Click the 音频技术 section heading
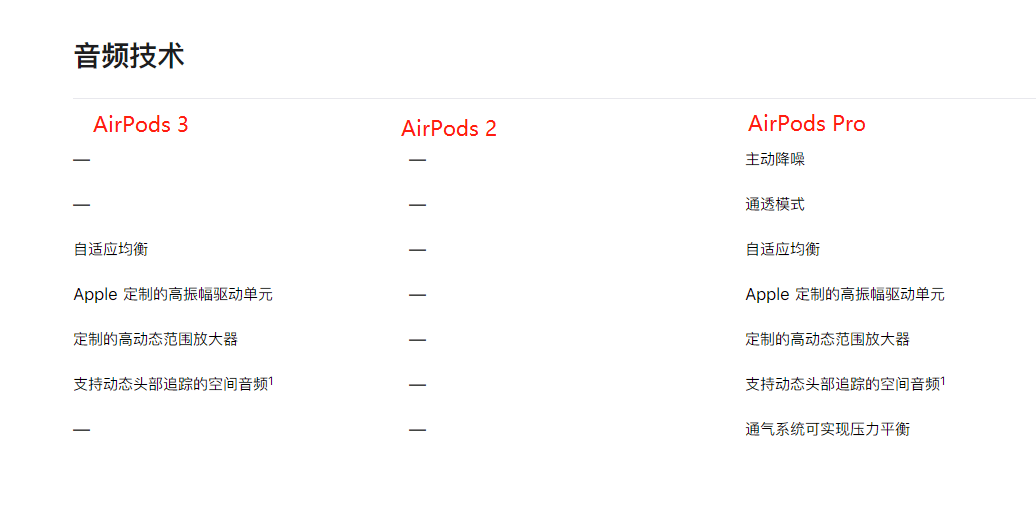1036x507 pixels. pyautogui.click(x=129, y=56)
